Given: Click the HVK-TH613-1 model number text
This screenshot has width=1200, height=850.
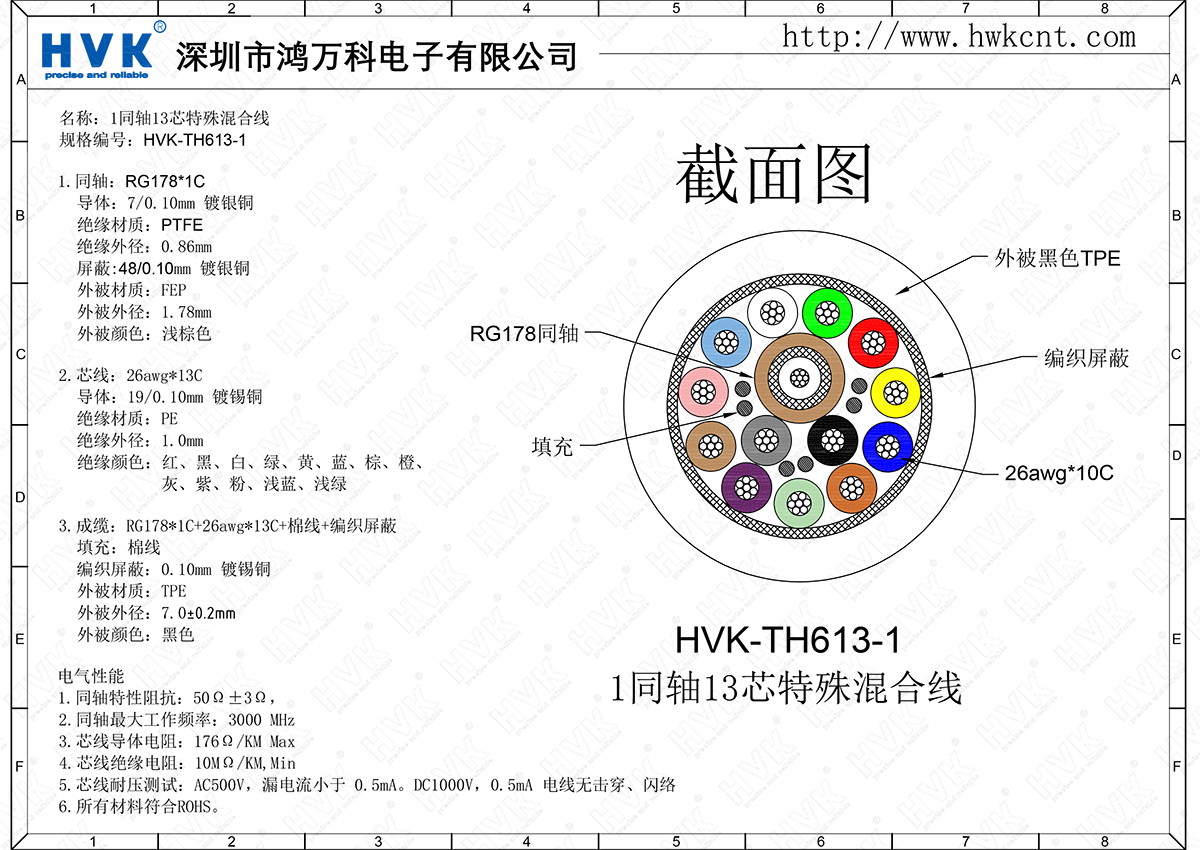Looking at the screenshot, I should point(790,637).
